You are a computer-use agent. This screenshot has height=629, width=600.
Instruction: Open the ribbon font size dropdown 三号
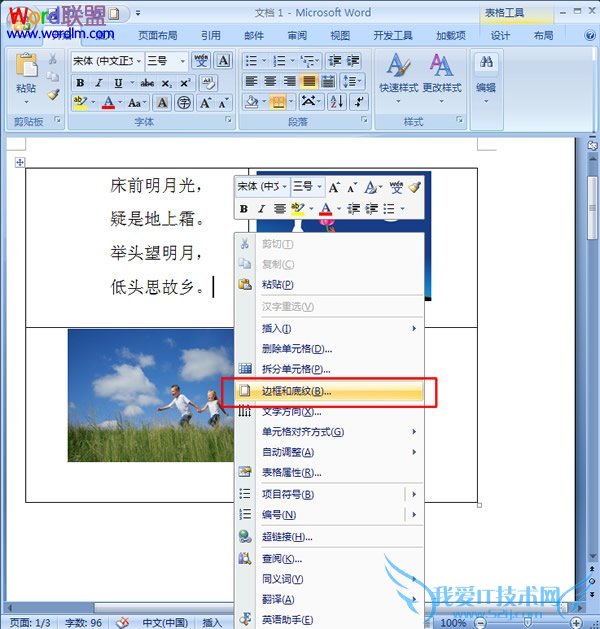[x=182, y=61]
